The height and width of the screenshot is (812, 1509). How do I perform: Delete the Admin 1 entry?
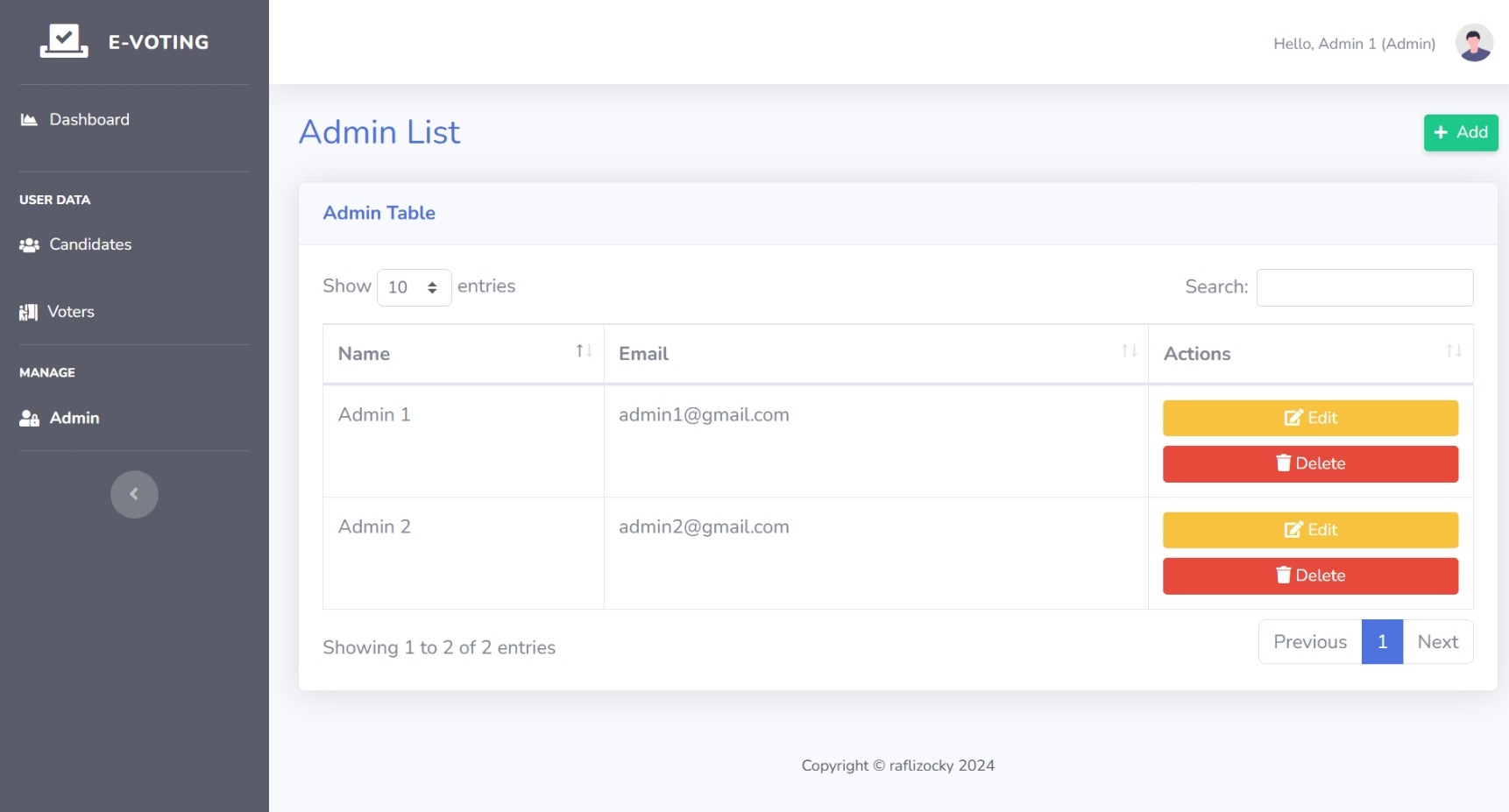(1309, 464)
